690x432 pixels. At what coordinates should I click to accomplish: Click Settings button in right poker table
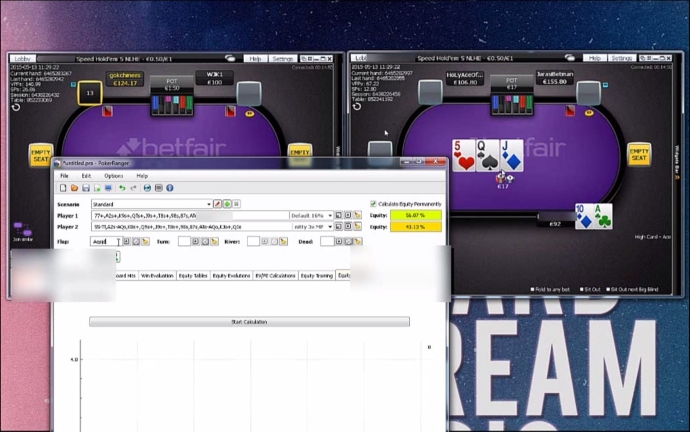pyautogui.click(x=622, y=58)
